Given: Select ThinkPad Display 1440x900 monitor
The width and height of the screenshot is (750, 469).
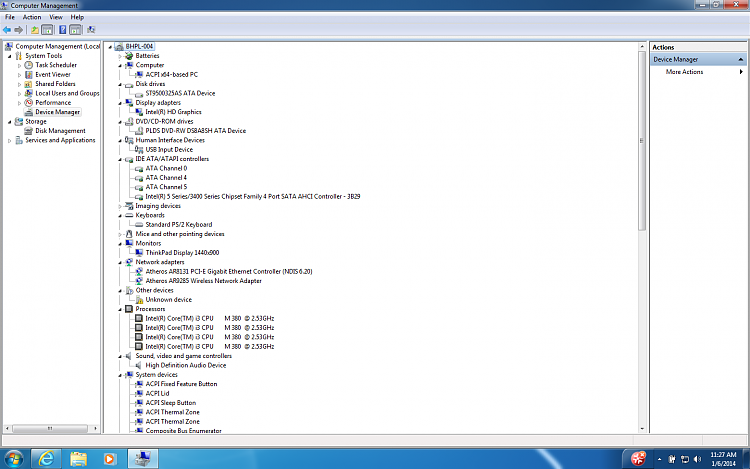Looking at the screenshot, I should [182, 253].
